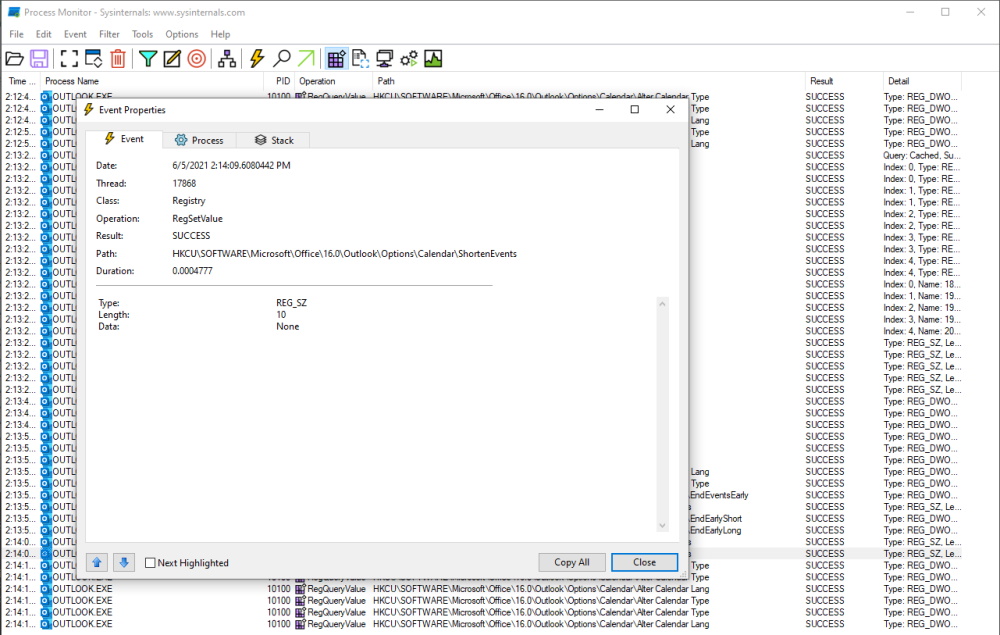Click the Result column header
Viewport: 1000px width, 635px height.
(844, 81)
